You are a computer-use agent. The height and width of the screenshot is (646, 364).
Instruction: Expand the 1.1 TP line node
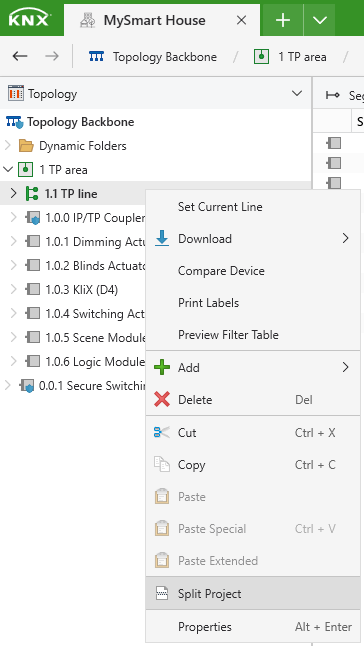(x=14, y=193)
